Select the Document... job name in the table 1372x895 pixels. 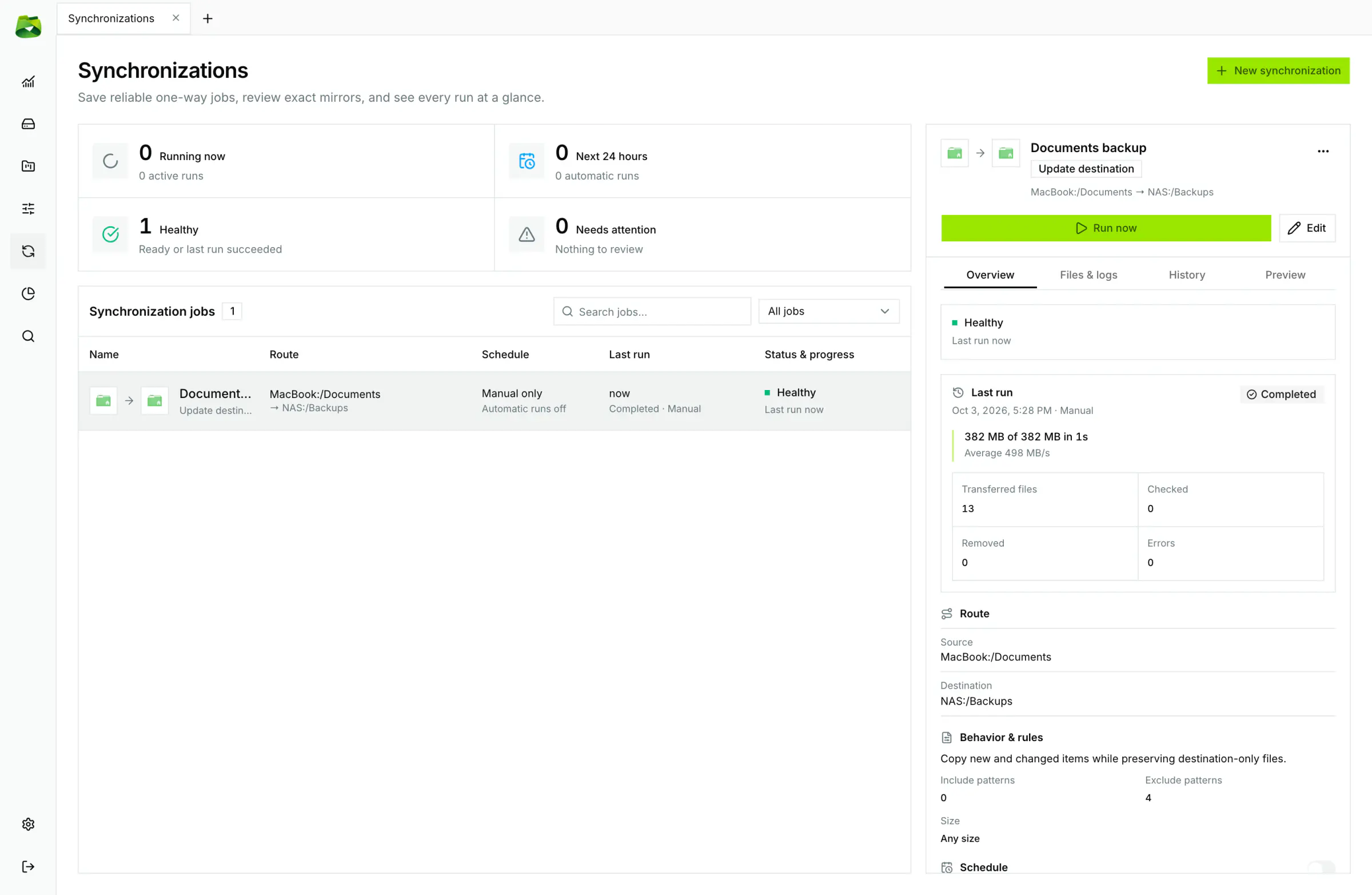[x=215, y=394]
